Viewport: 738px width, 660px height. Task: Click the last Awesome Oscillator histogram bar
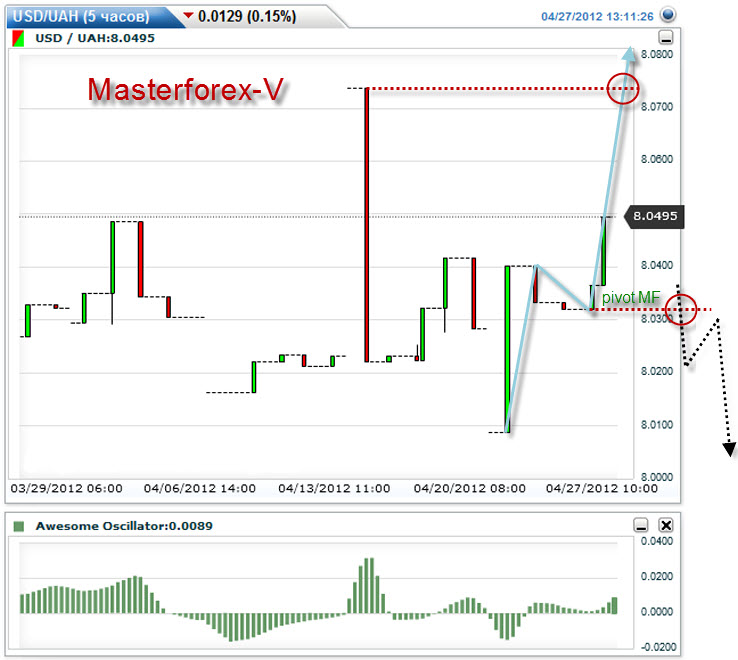pos(614,605)
